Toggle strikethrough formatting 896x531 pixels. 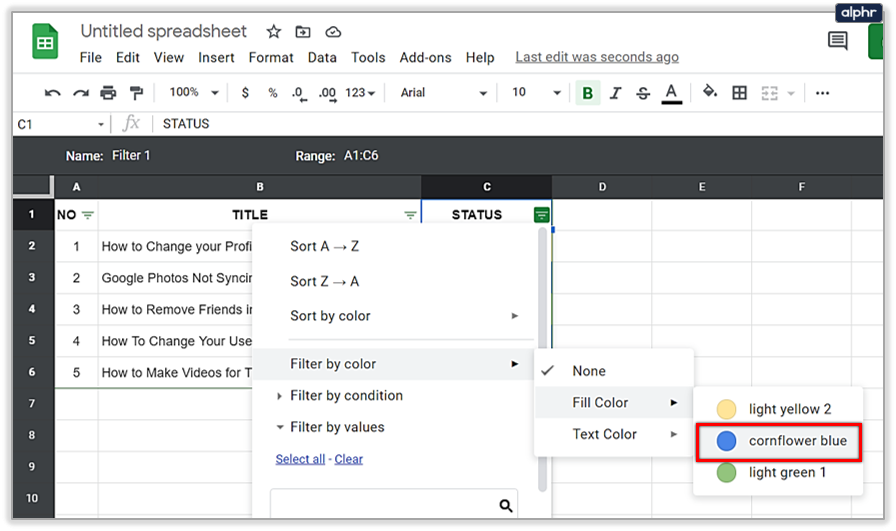[643, 93]
